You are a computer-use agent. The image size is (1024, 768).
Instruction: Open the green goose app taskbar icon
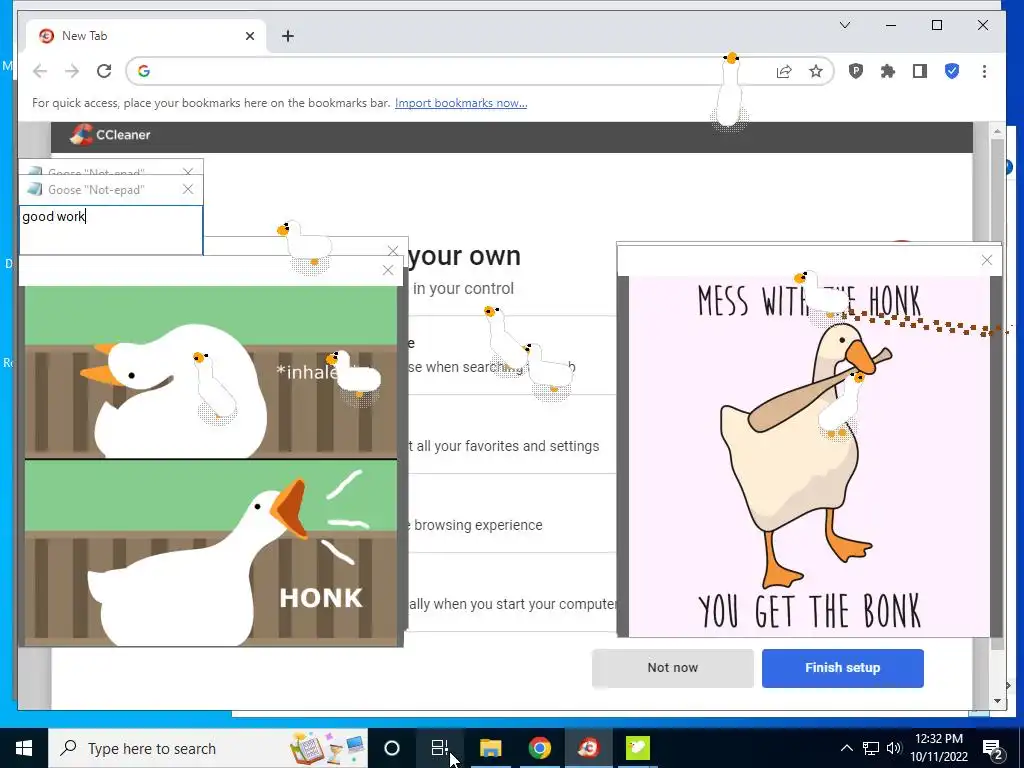click(637, 748)
